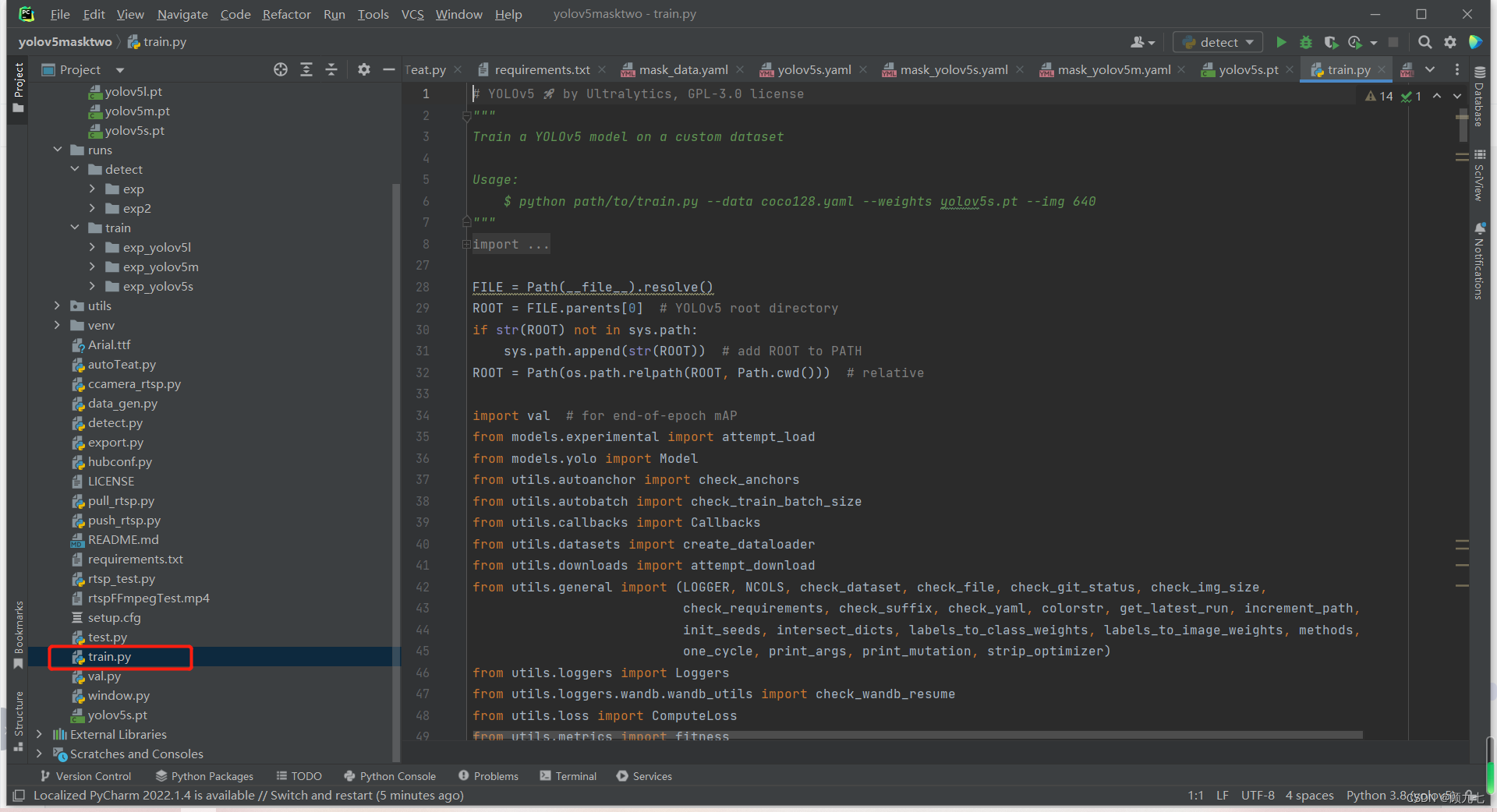
Task: Open the Bookmarks side panel
Action: 19,635
